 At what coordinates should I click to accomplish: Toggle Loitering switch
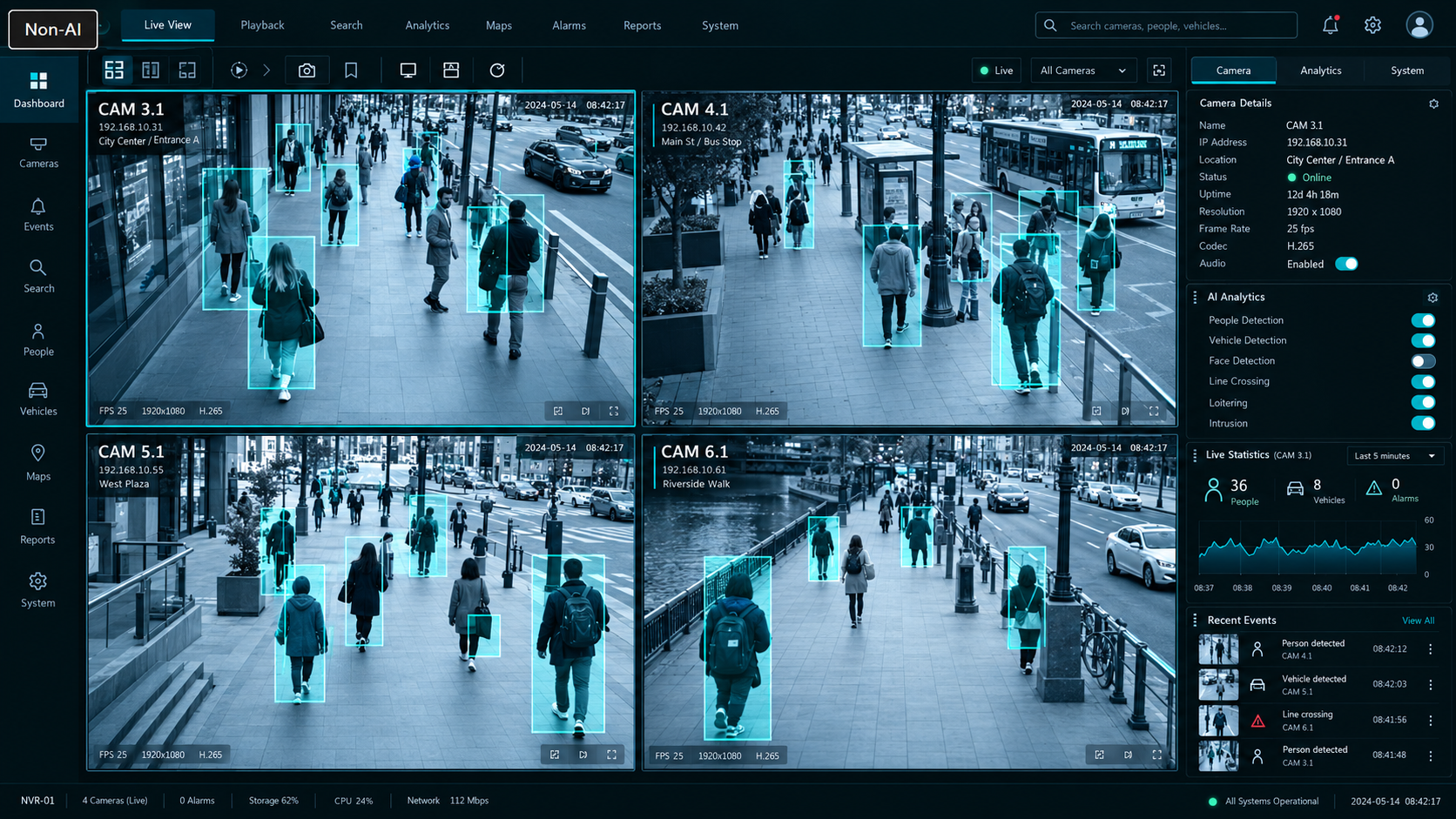1423,402
